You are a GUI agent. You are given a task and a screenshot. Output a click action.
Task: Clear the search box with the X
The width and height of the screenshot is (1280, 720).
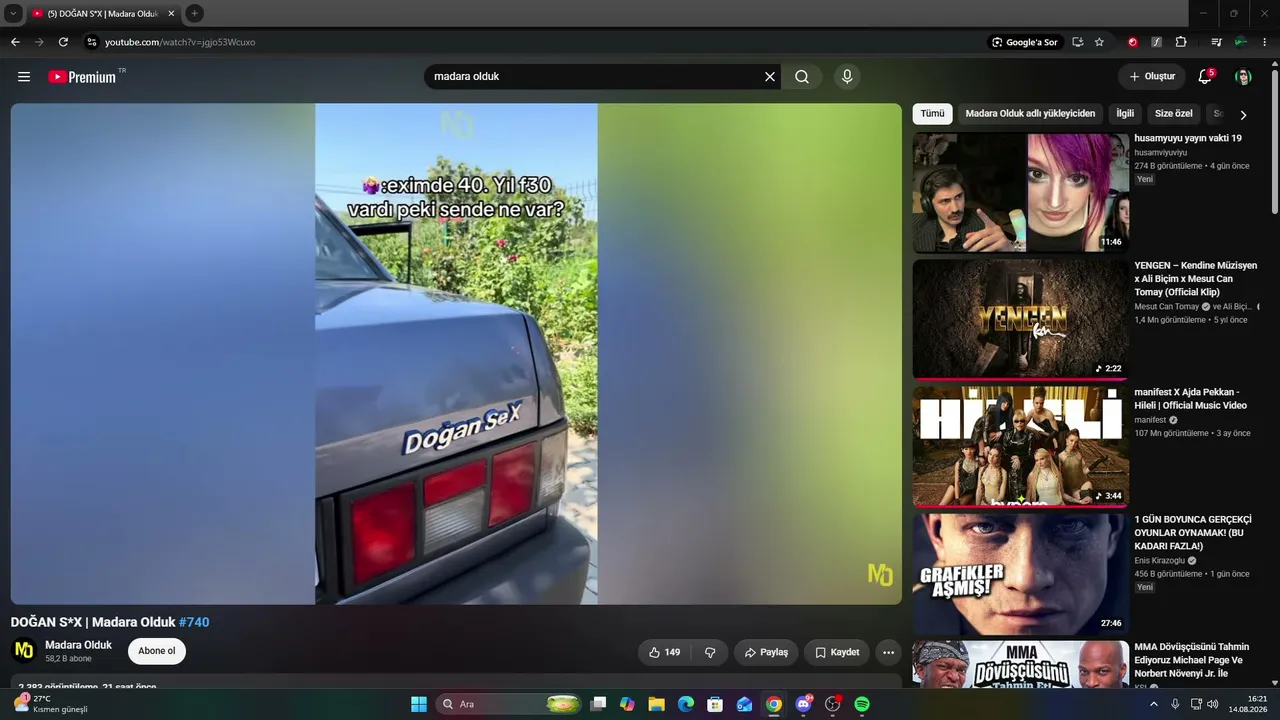coord(770,77)
